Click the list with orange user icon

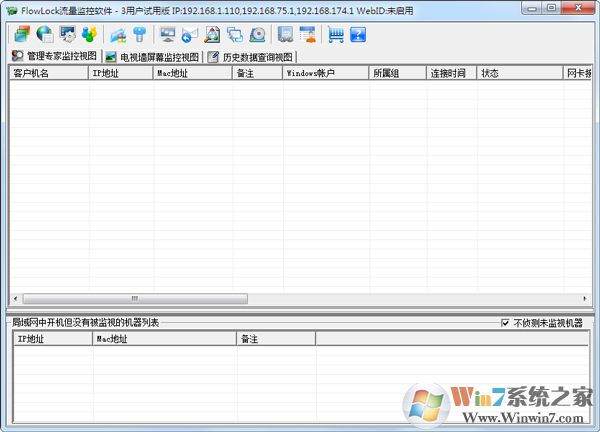308,34
